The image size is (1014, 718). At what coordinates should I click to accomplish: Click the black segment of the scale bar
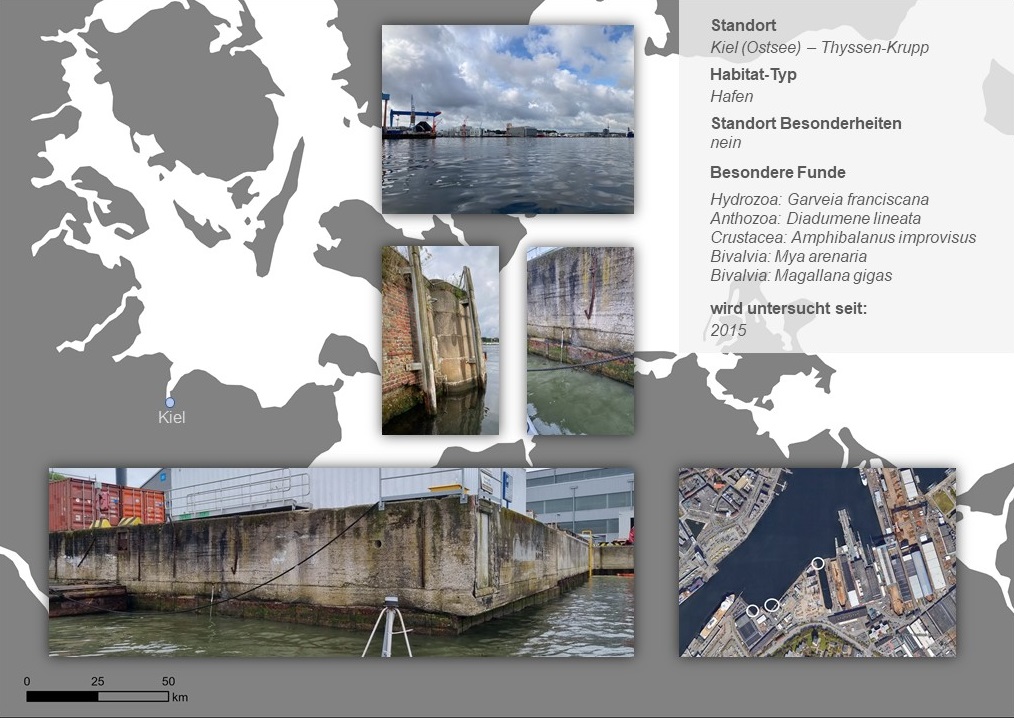point(62,696)
